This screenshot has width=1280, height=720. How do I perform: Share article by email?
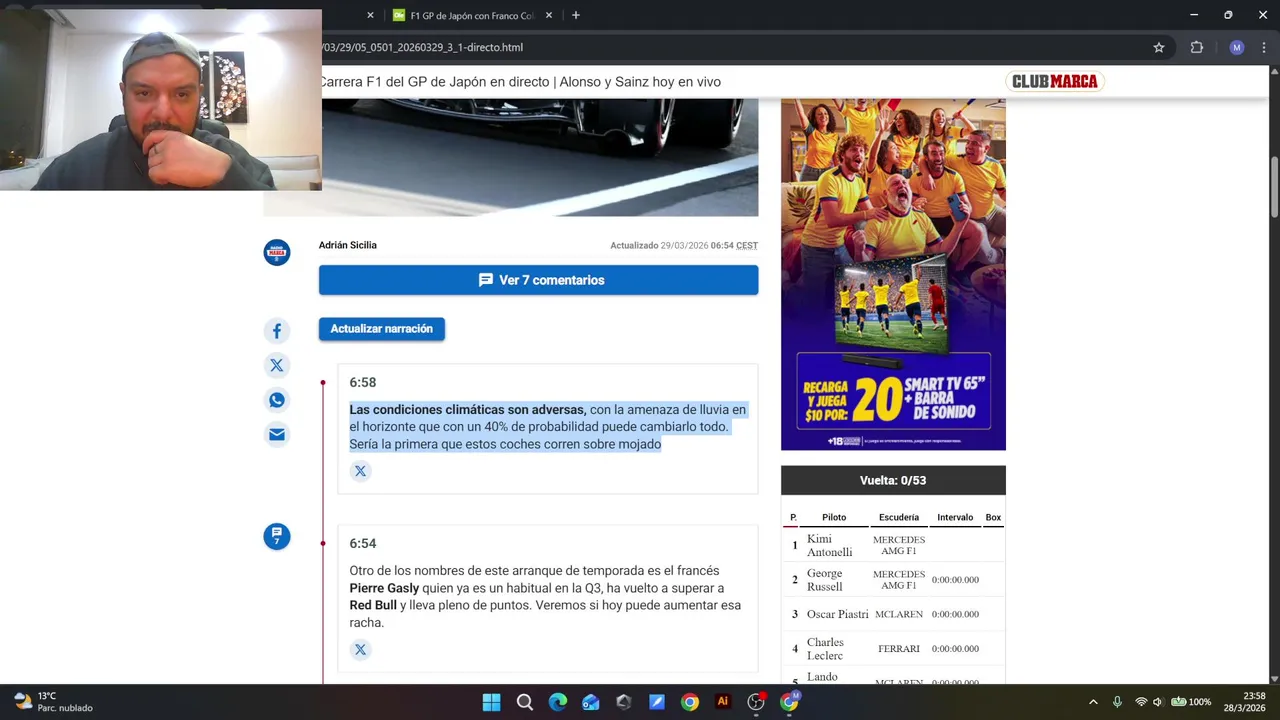[277, 434]
